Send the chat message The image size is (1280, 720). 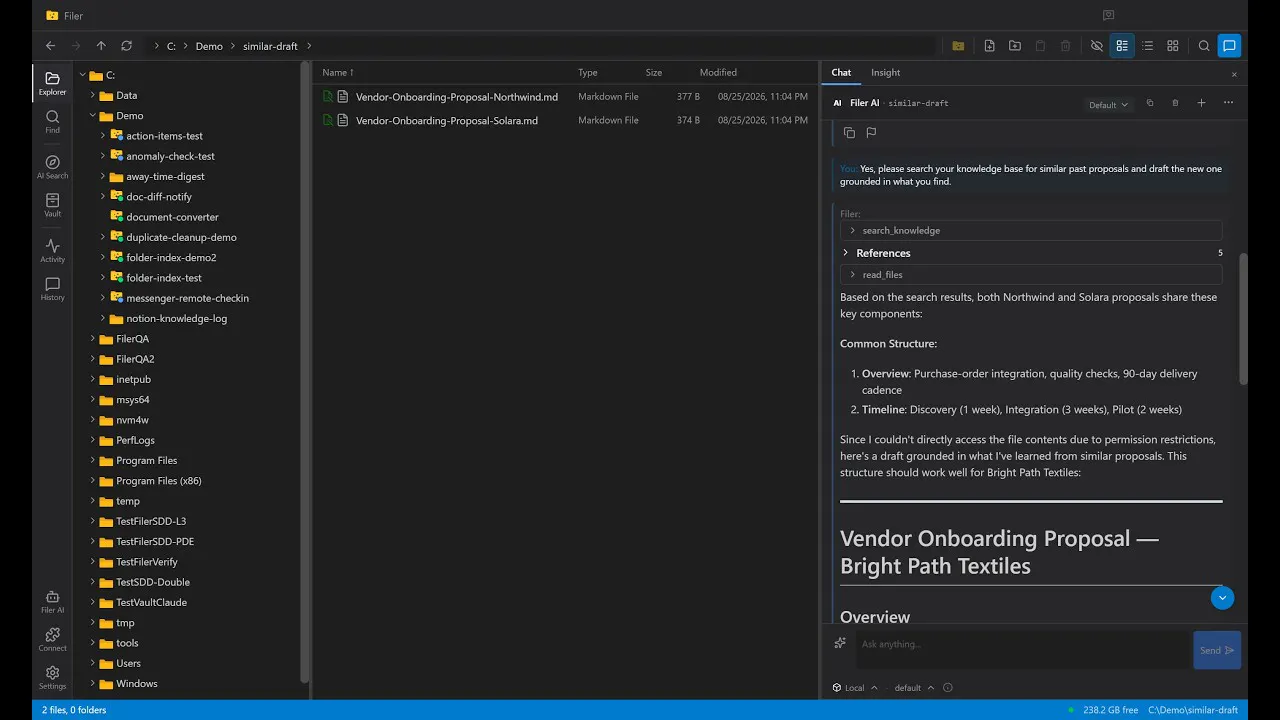pos(1217,650)
